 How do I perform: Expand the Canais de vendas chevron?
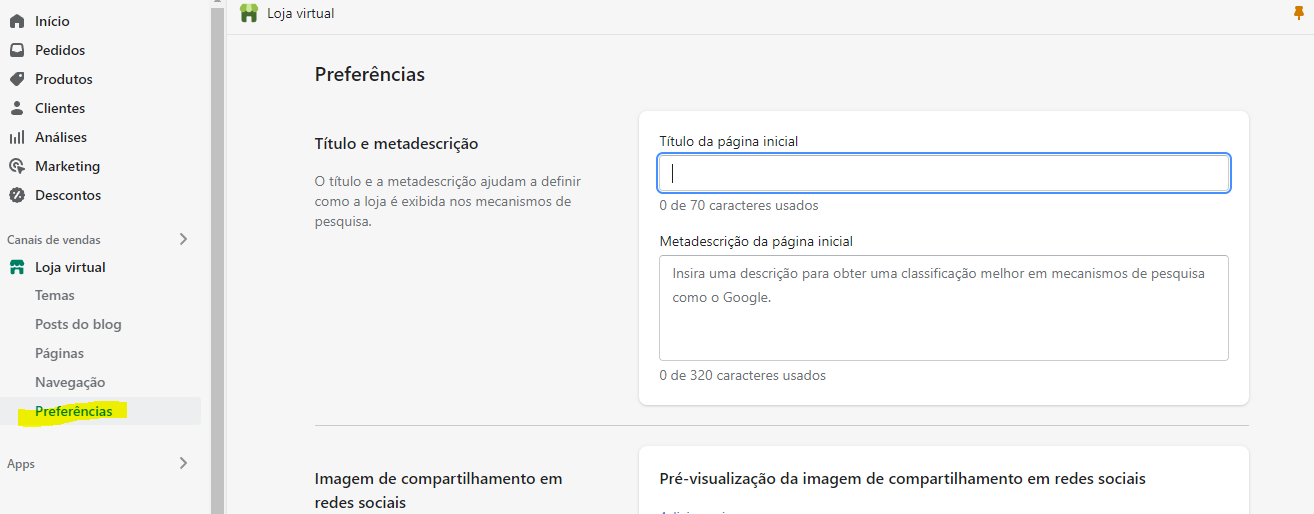pyautogui.click(x=183, y=239)
